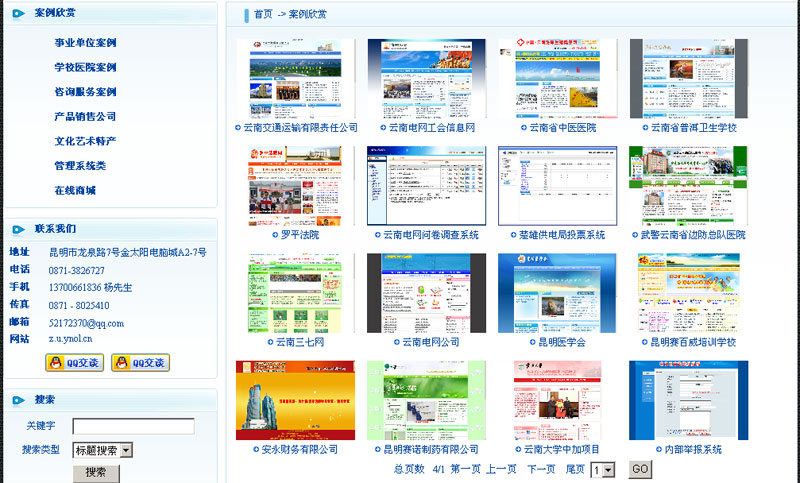The width and height of the screenshot is (800, 483).
Task: Open the page number dropdown
Action: (x=602, y=469)
